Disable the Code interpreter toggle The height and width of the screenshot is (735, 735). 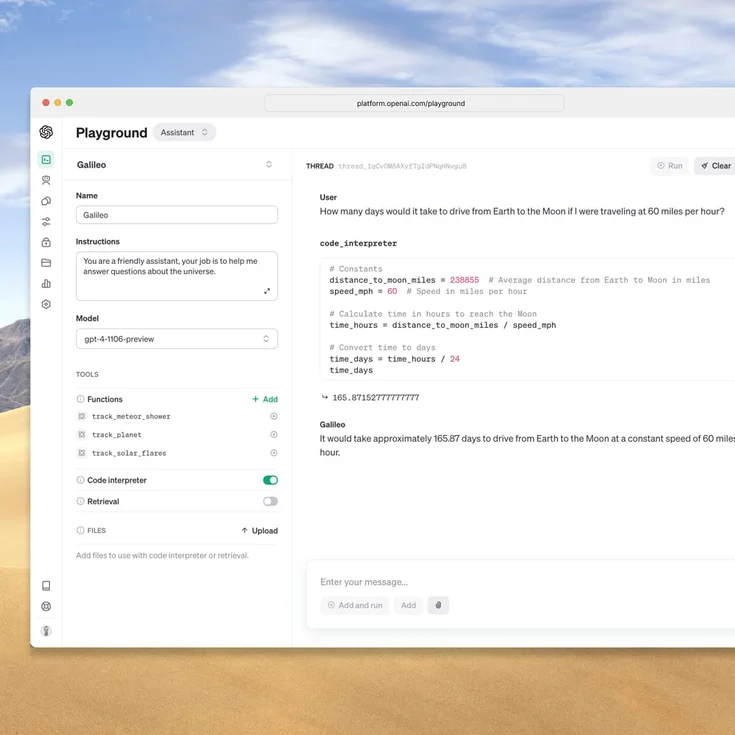(x=270, y=480)
